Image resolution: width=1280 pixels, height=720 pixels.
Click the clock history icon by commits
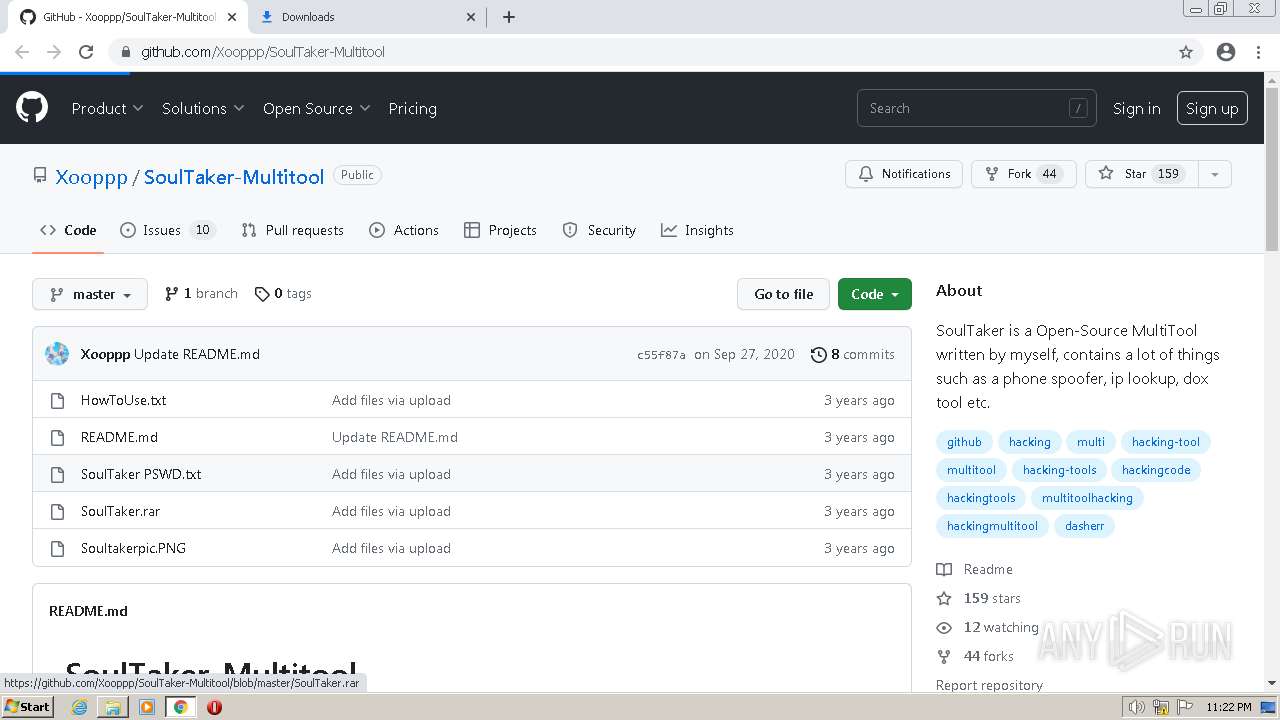819,354
